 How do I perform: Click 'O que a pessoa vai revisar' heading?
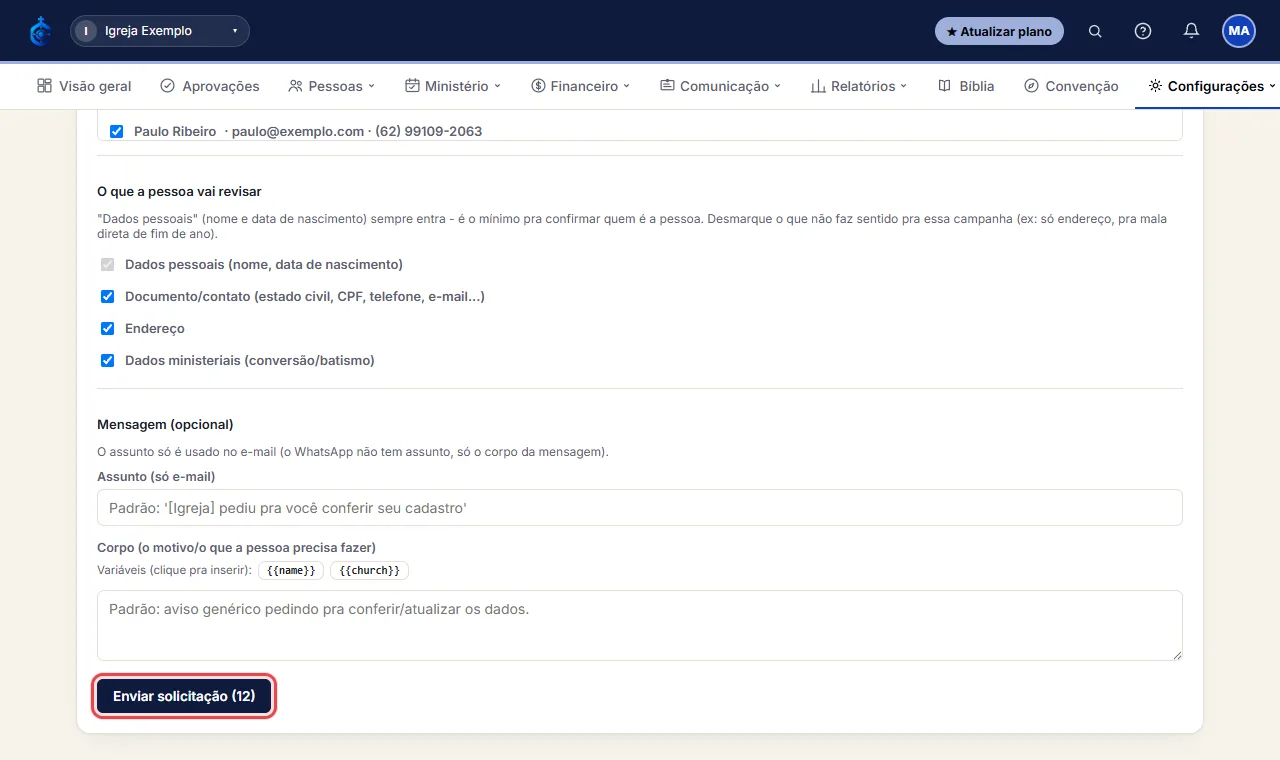[x=179, y=191]
